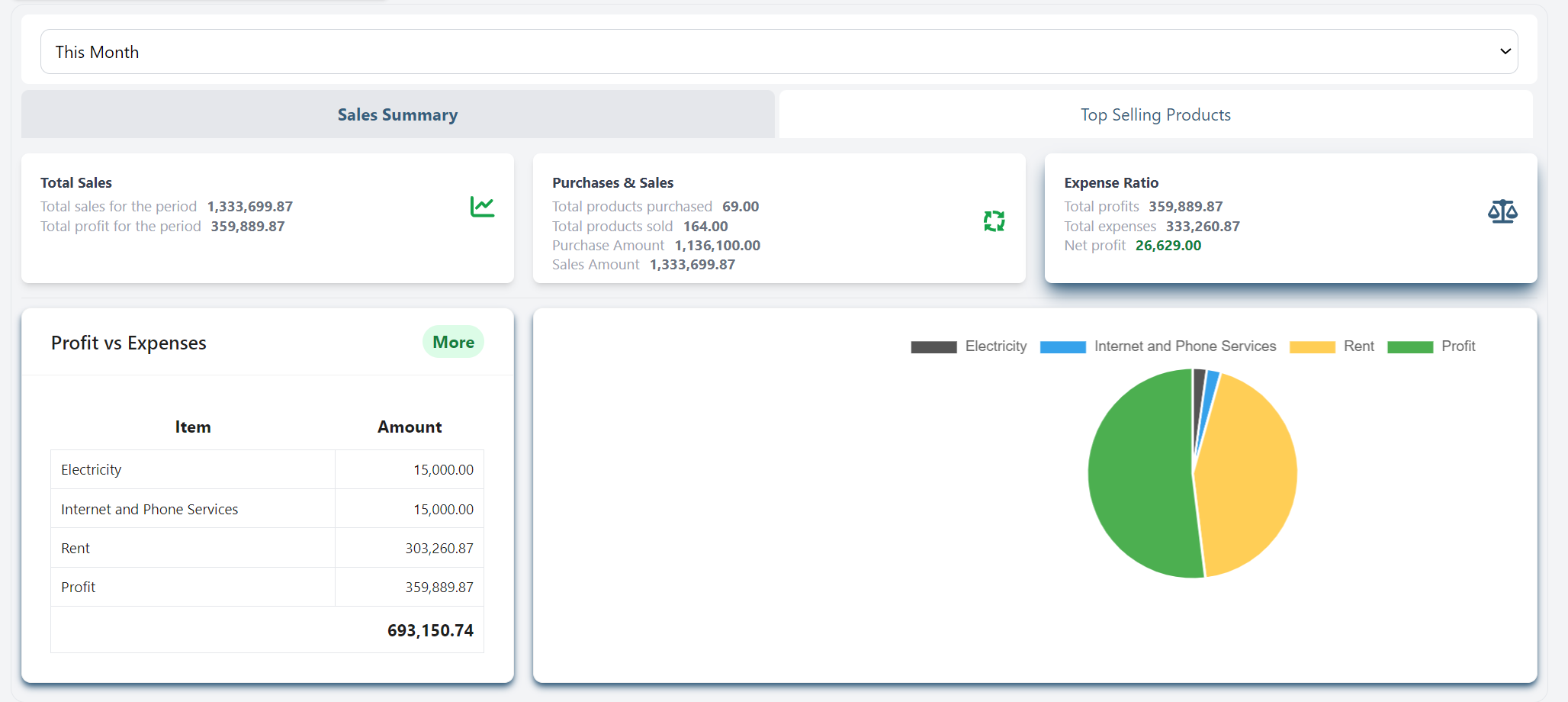Click the gray Electricity legend color box
1568x702 pixels.
pos(933,347)
